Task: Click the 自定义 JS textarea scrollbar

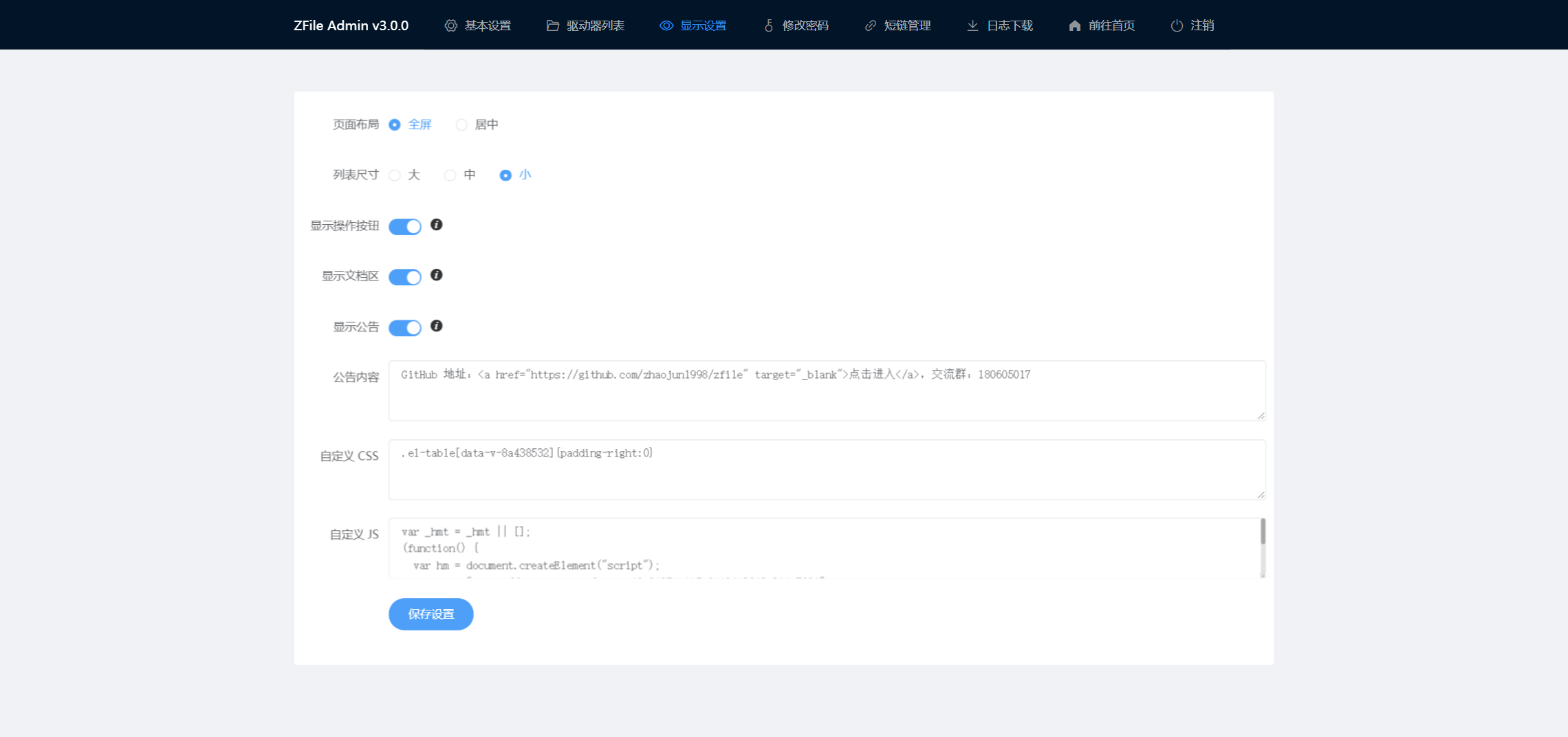Action: pos(1263,531)
